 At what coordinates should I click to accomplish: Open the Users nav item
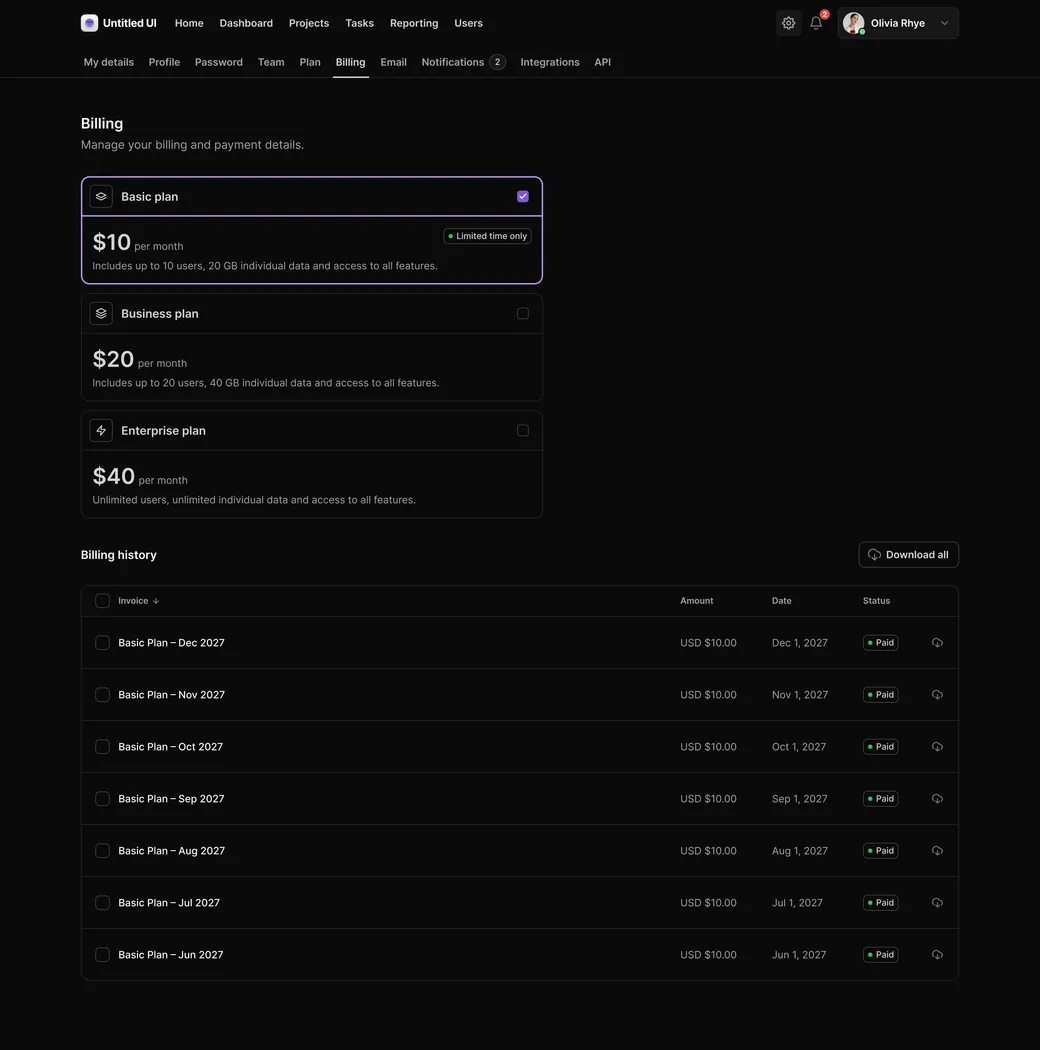[x=468, y=23]
